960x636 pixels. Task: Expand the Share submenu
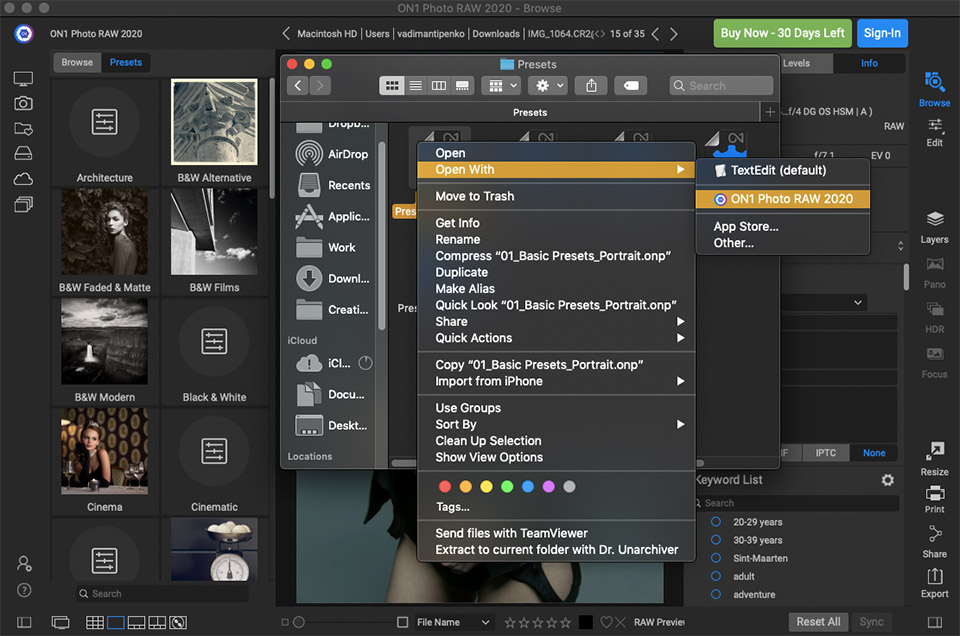[556, 321]
